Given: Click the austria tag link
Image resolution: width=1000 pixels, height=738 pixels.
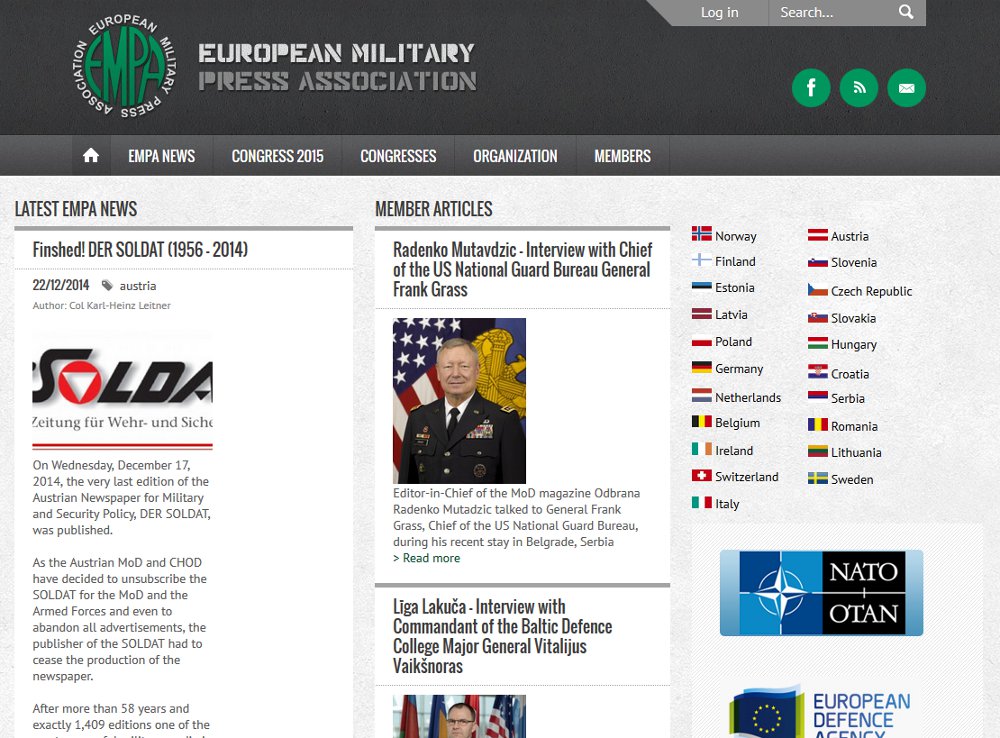Looking at the screenshot, I should tap(138, 286).
